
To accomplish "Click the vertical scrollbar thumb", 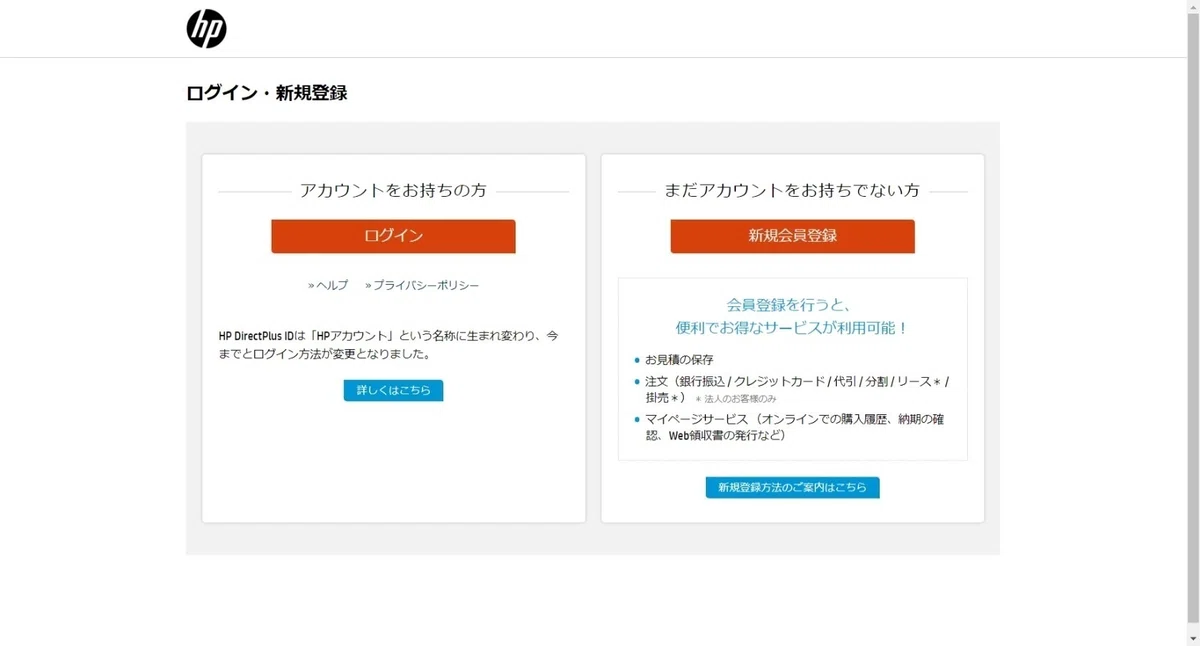I will pyautogui.click(x=1193, y=320).
